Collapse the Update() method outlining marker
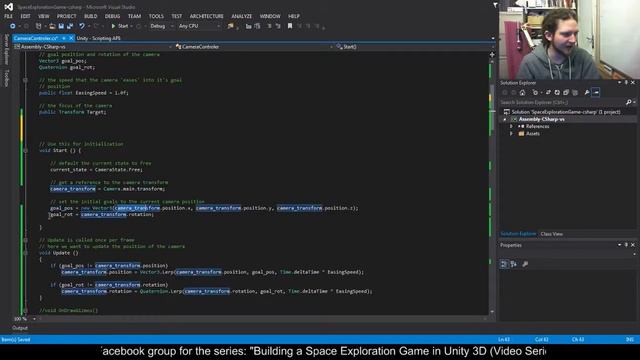The image size is (640, 360). tap(25, 253)
